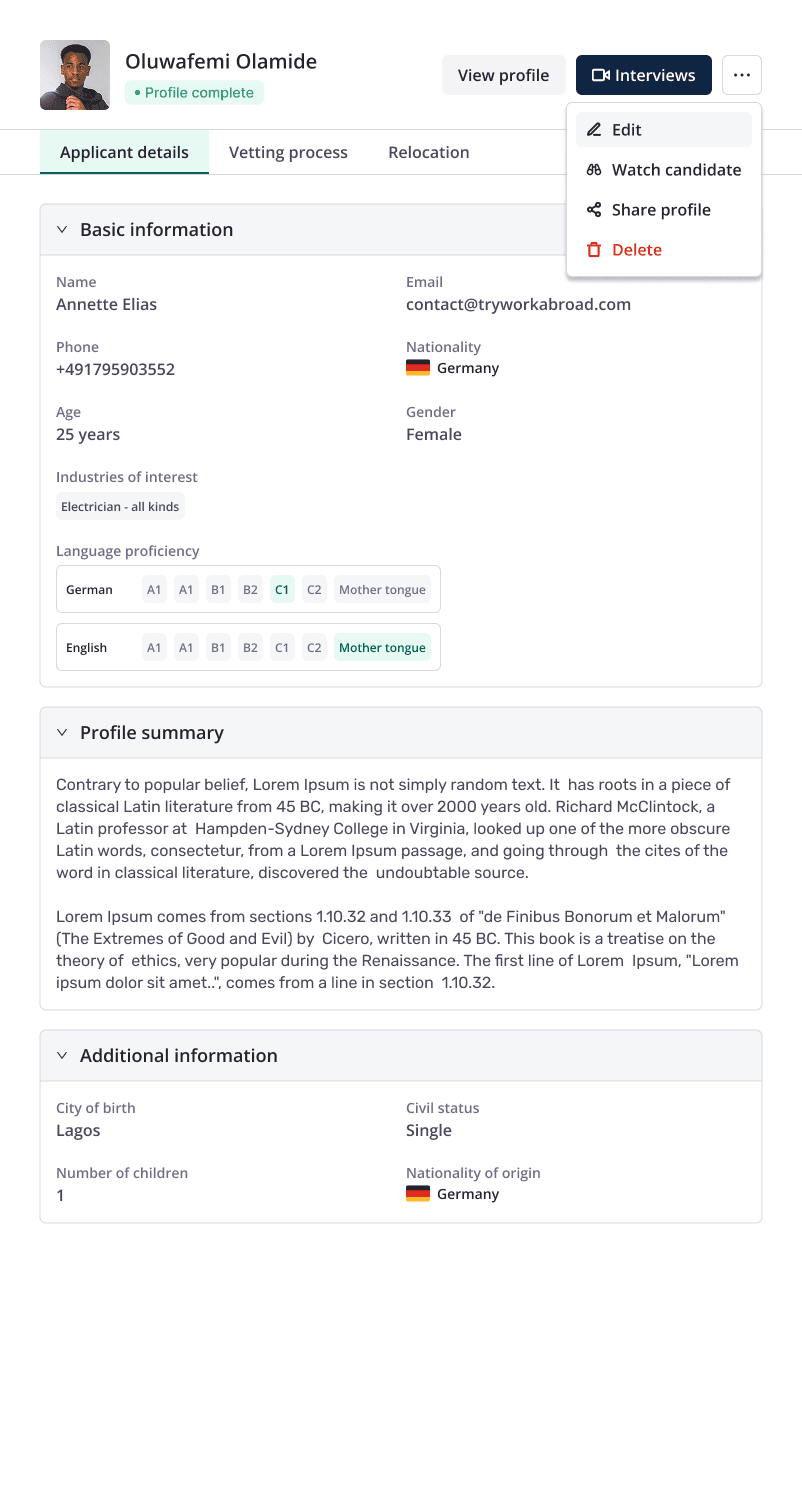This screenshot has height=1498, width=802.
Task: Click the Electrician - all kinds interest tag
Action: [x=120, y=507]
